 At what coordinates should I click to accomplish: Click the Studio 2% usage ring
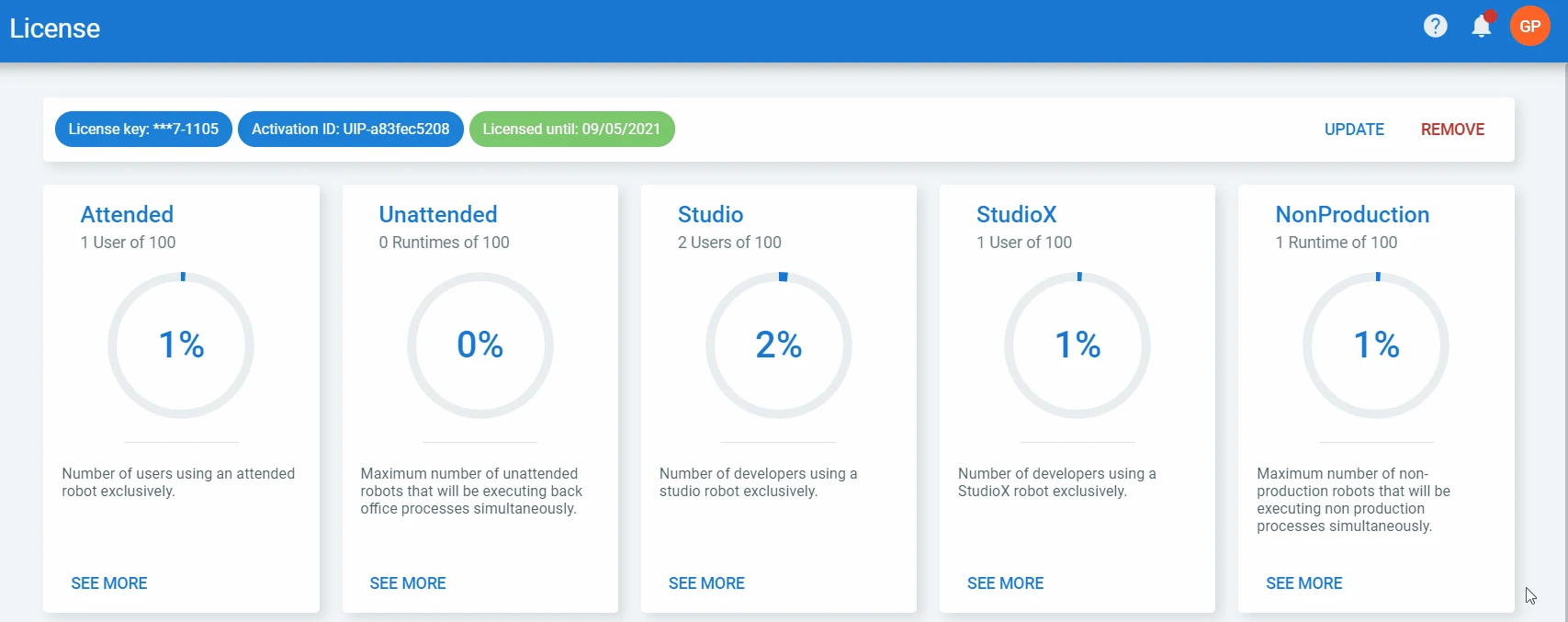click(x=779, y=345)
